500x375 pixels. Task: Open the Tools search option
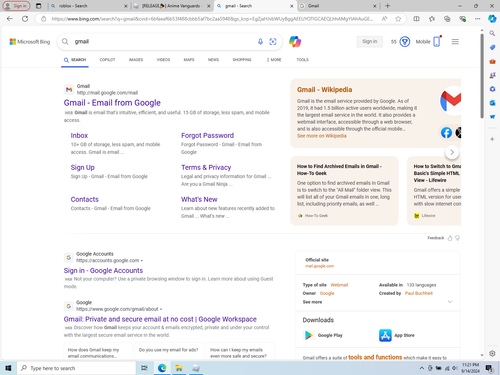pos(303,60)
